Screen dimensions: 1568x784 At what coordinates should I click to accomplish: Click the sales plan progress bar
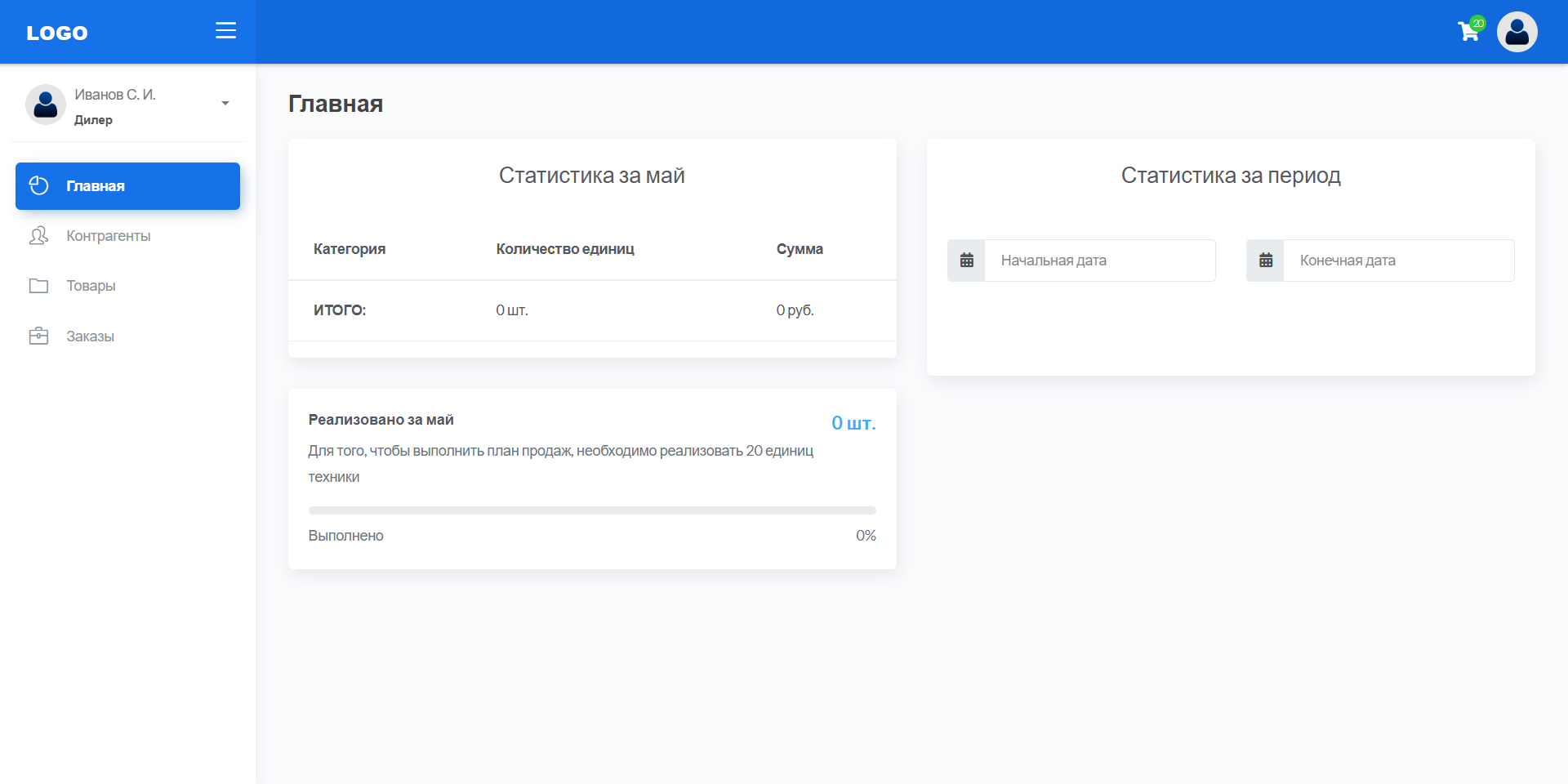pos(592,510)
